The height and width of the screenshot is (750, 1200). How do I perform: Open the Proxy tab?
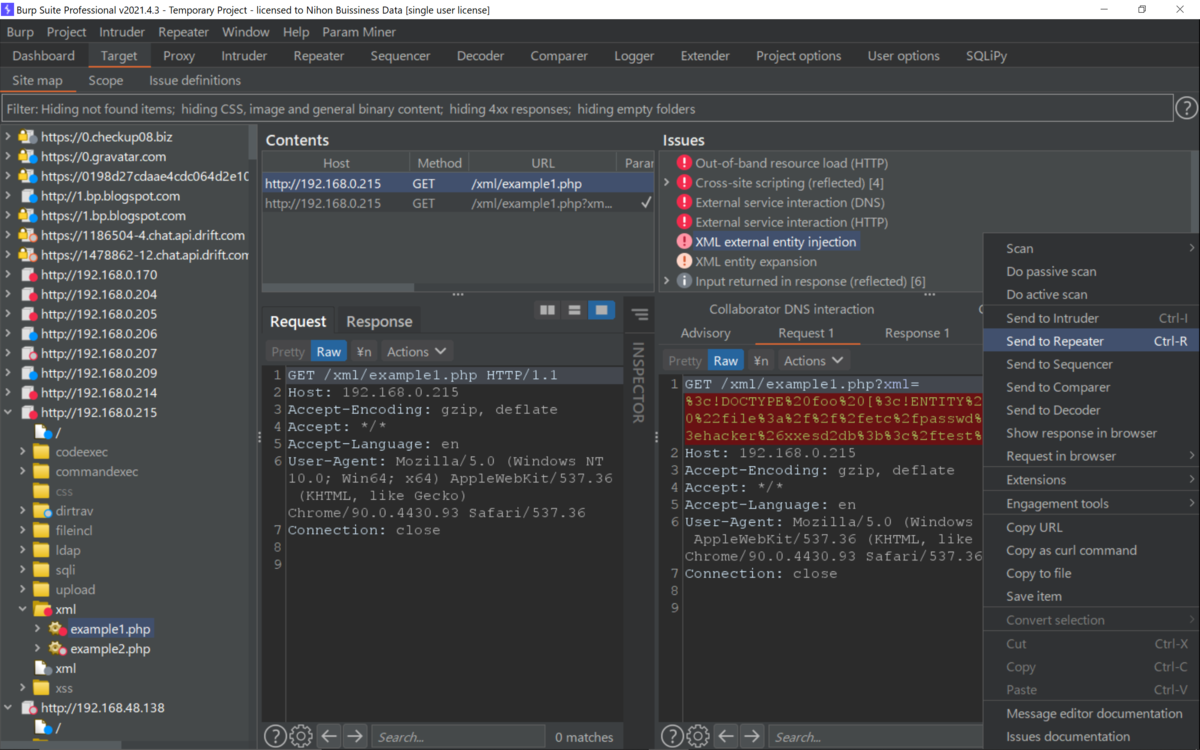pos(179,56)
